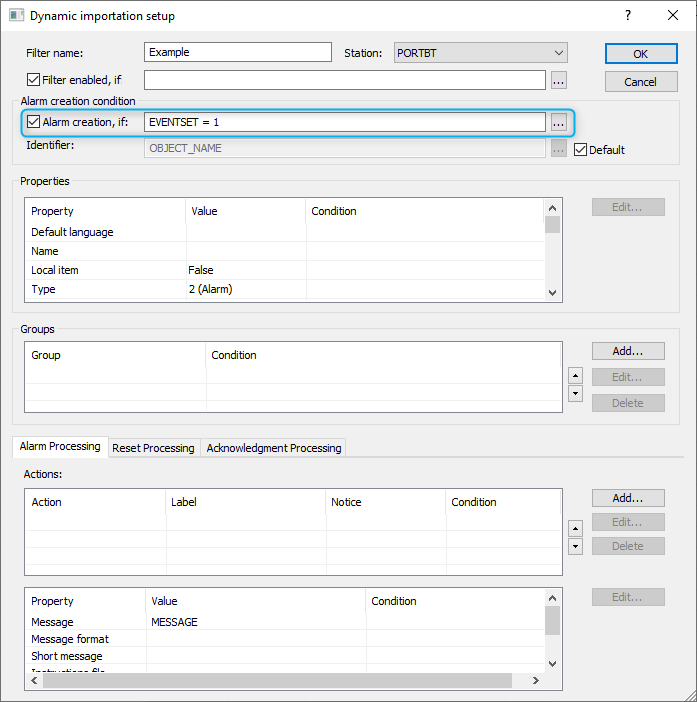
Task: Switch to the Reset Processing tab
Action: click(153, 448)
